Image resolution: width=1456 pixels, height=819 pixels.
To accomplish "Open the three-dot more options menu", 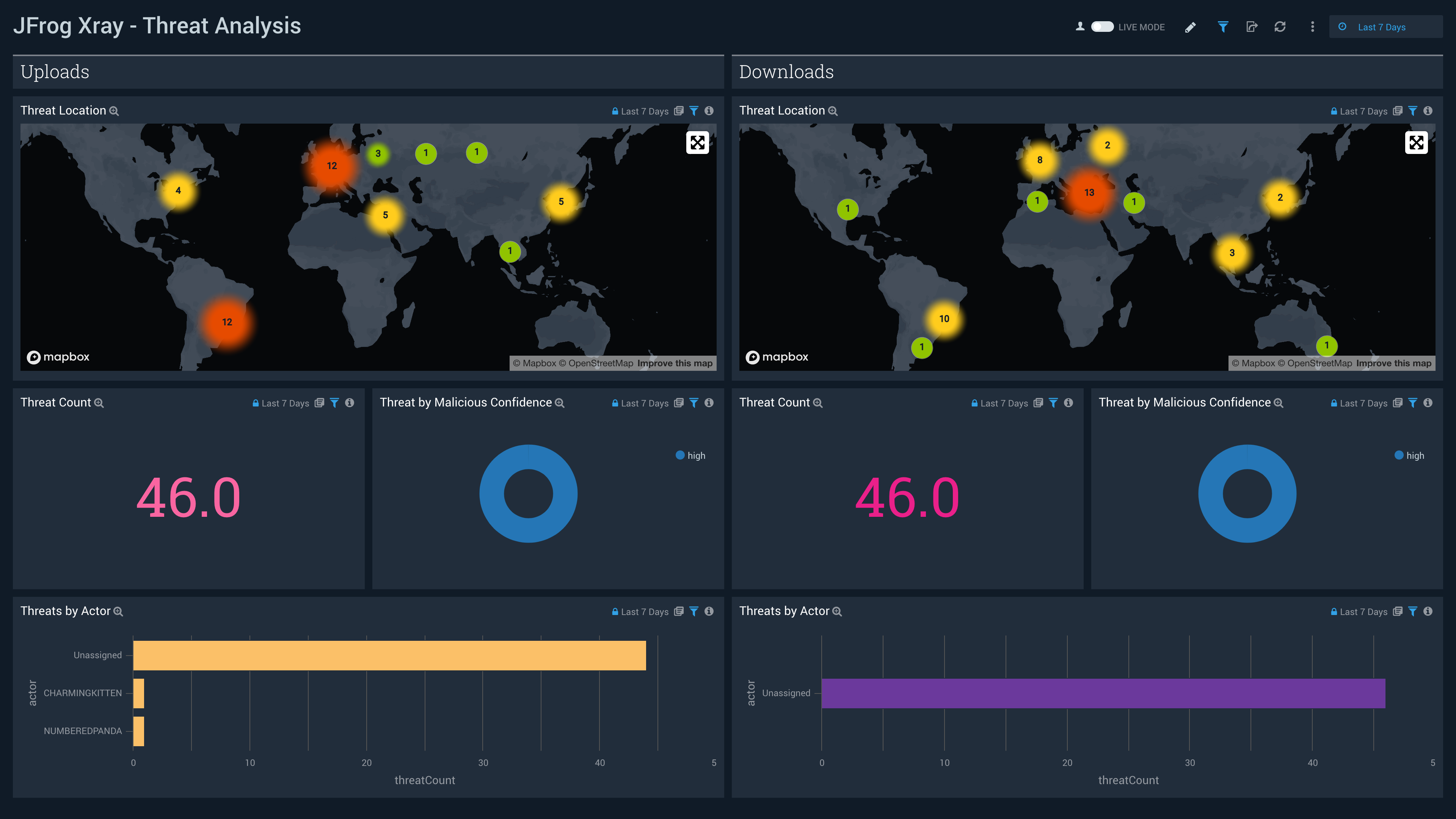I will coord(1312,27).
